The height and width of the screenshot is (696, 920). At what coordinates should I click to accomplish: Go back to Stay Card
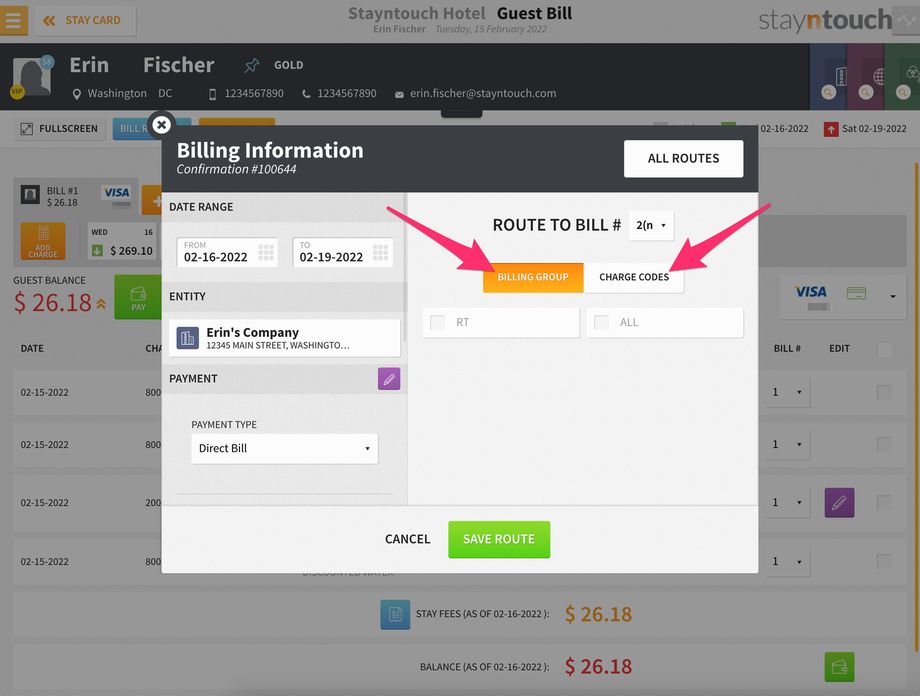point(86,21)
